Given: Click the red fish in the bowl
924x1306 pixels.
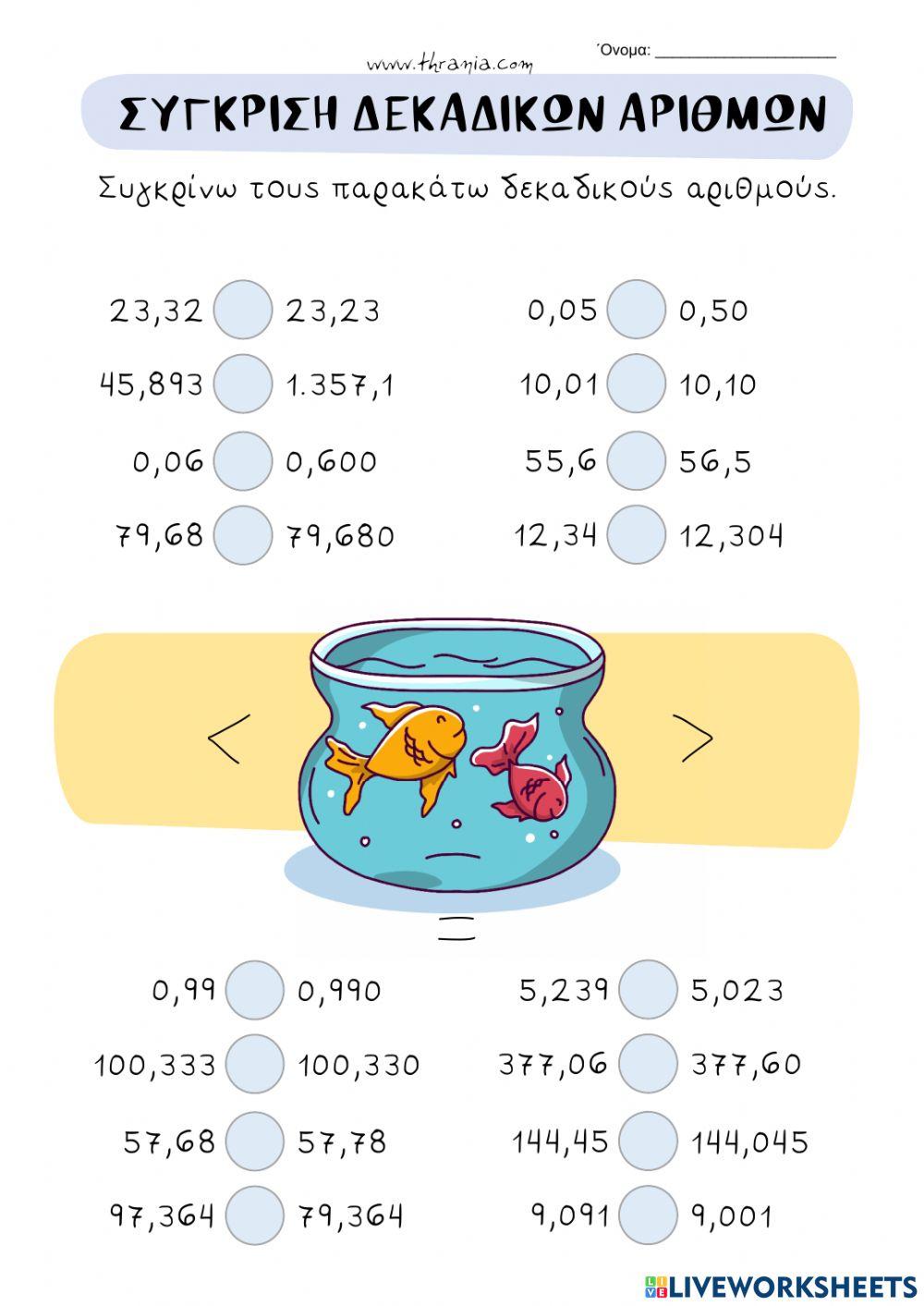Looking at the screenshot, I should coord(529,775).
